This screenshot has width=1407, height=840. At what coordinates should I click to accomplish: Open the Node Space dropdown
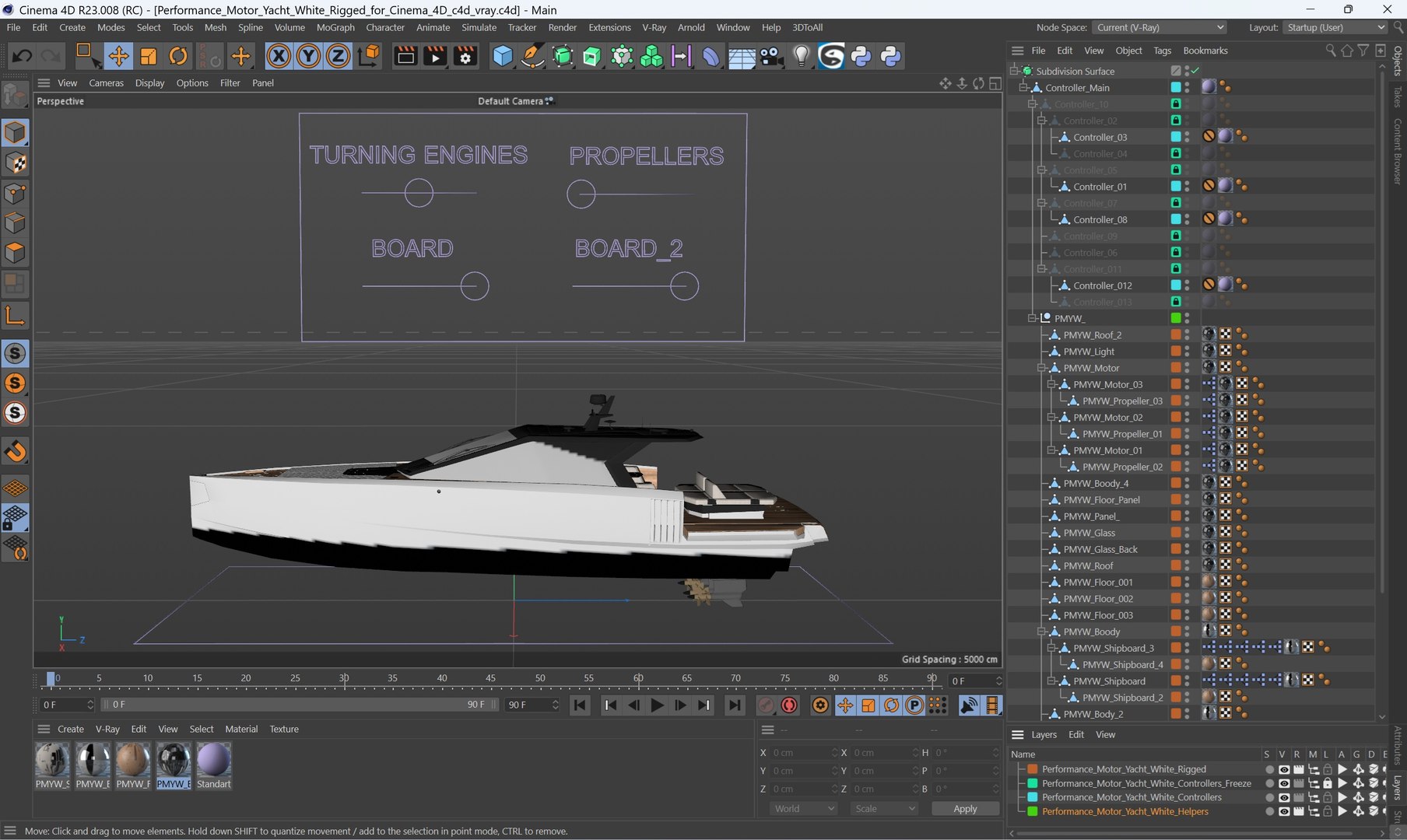tap(1160, 27)
